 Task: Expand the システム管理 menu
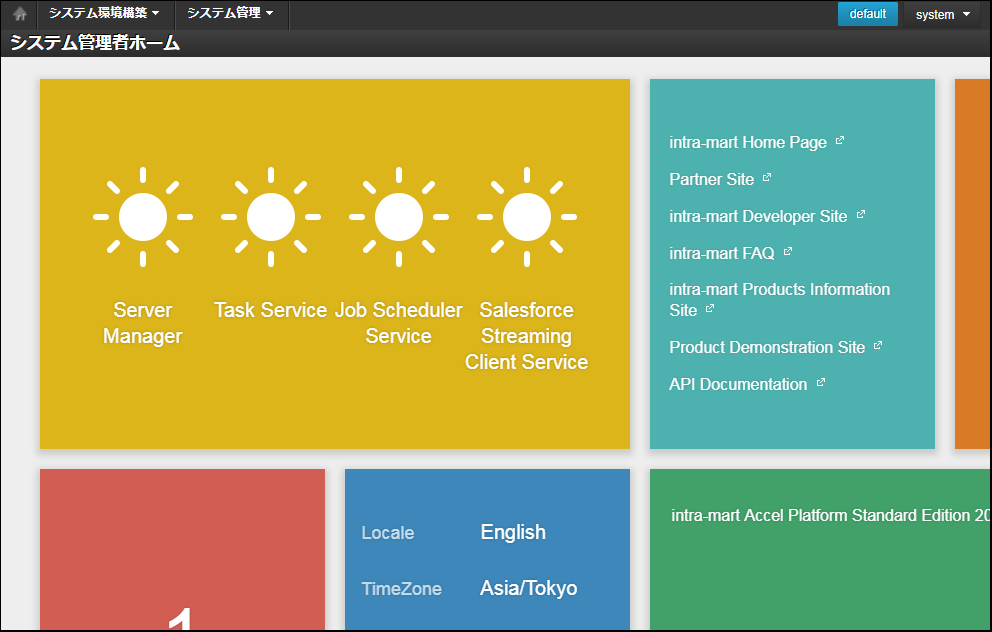pos(230,14)
